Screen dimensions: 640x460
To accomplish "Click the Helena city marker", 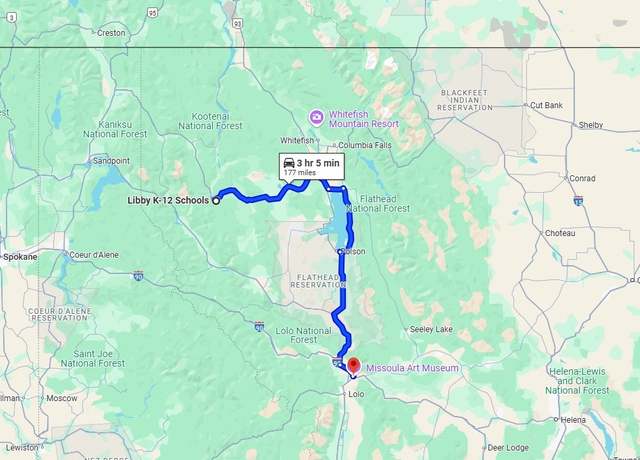I will [556, 420].
